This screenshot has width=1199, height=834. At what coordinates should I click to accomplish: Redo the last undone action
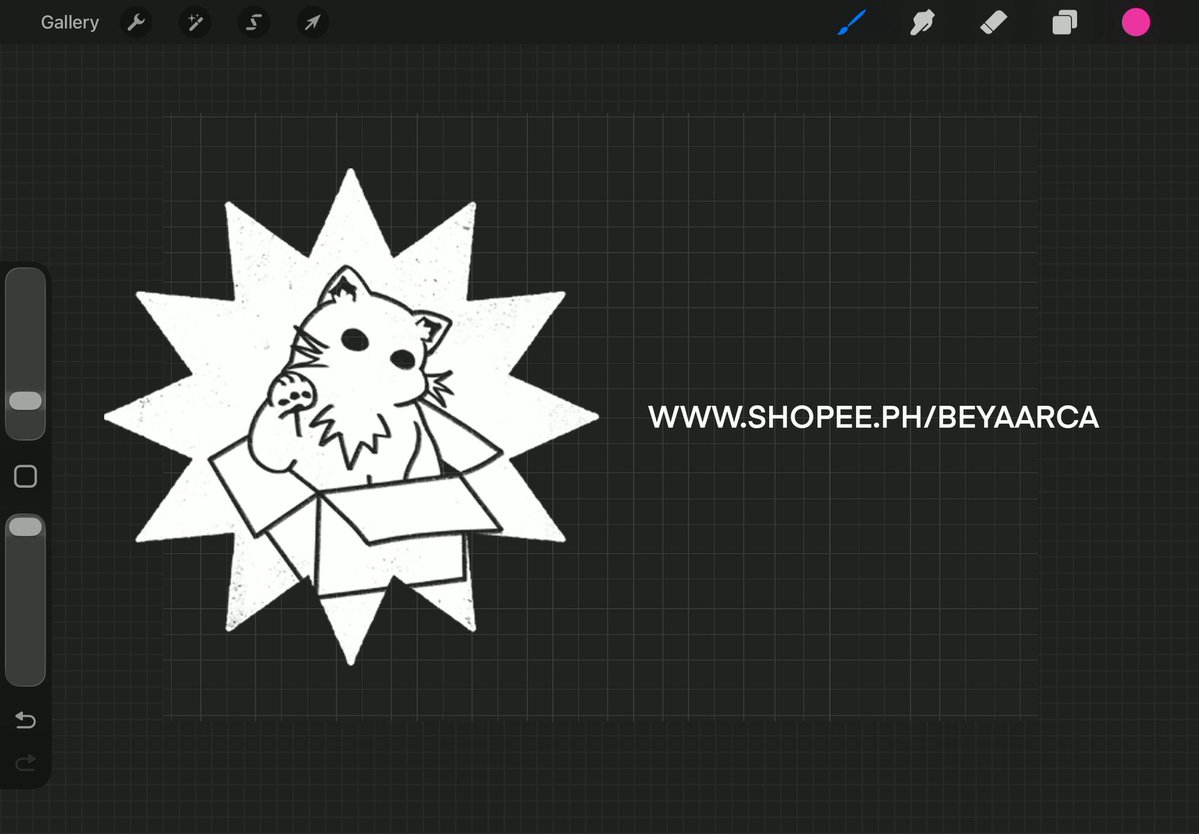(25, 762)
